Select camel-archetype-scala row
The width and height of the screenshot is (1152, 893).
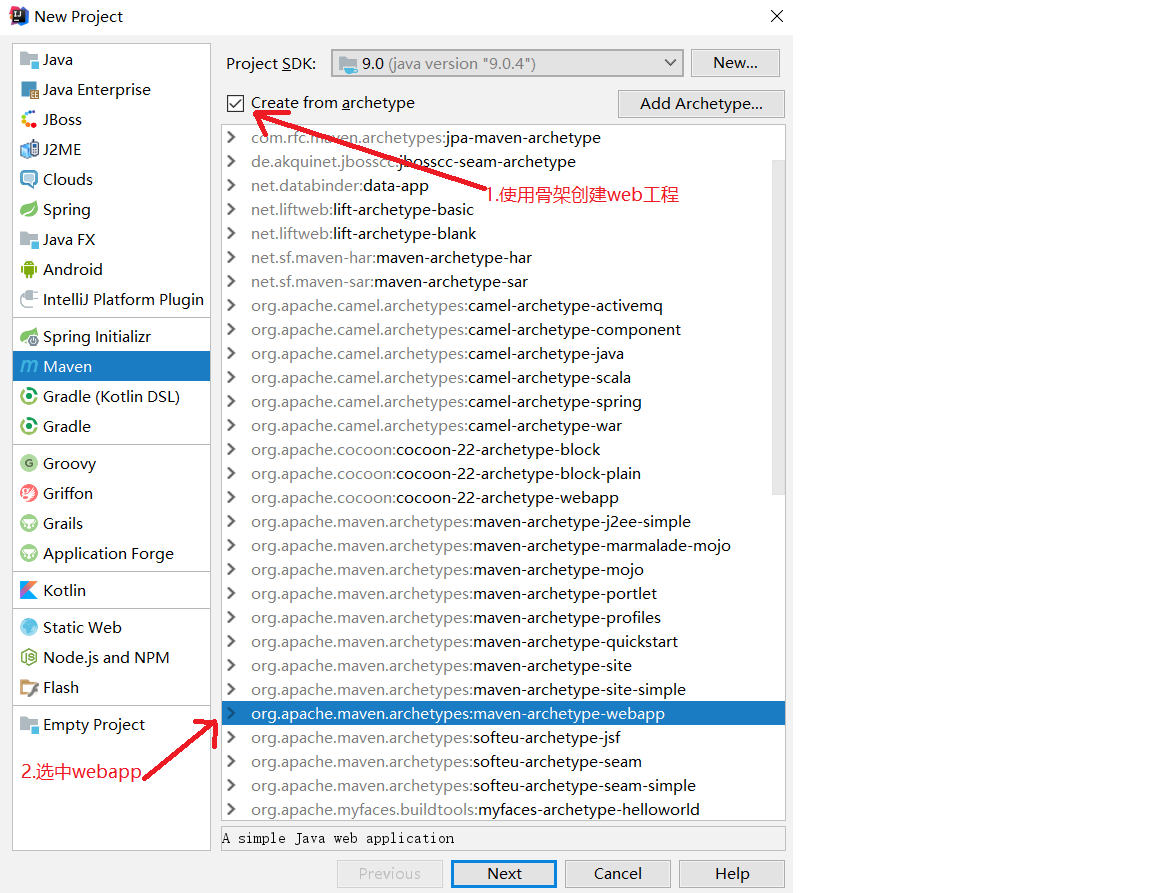(503, 377)
